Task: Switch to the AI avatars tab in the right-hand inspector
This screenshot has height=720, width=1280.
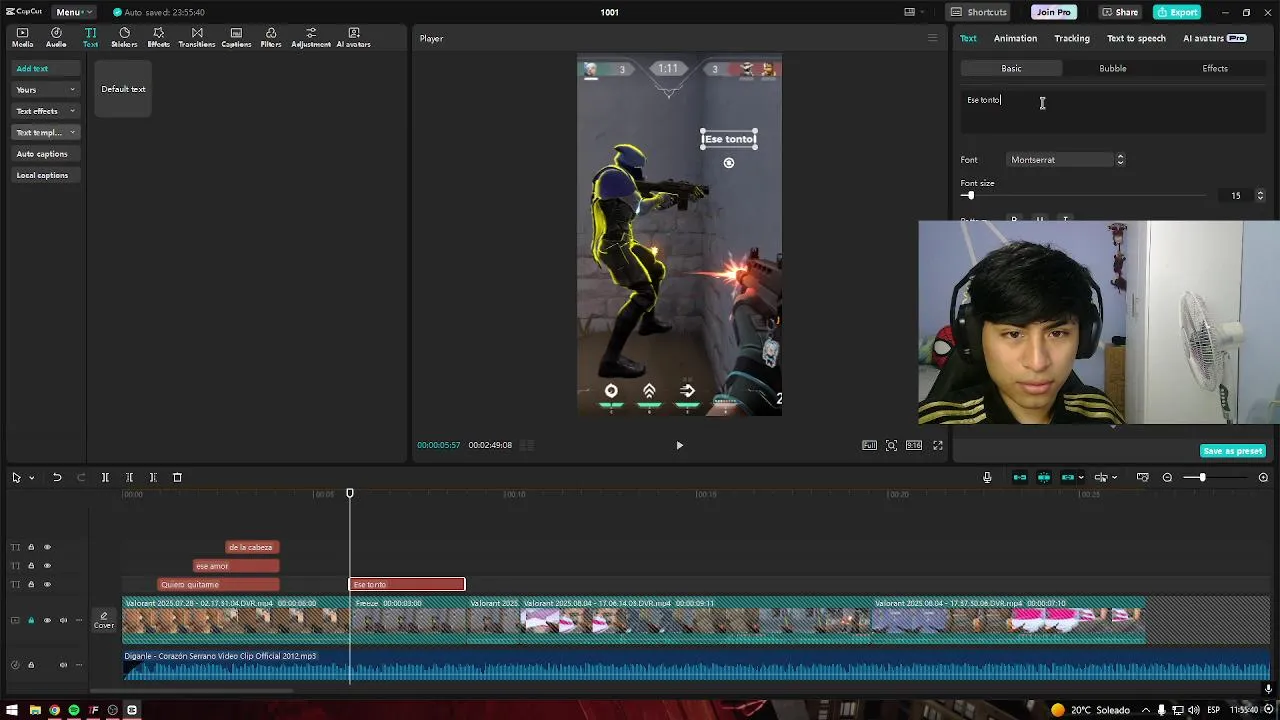Action: coord(1214,38)
